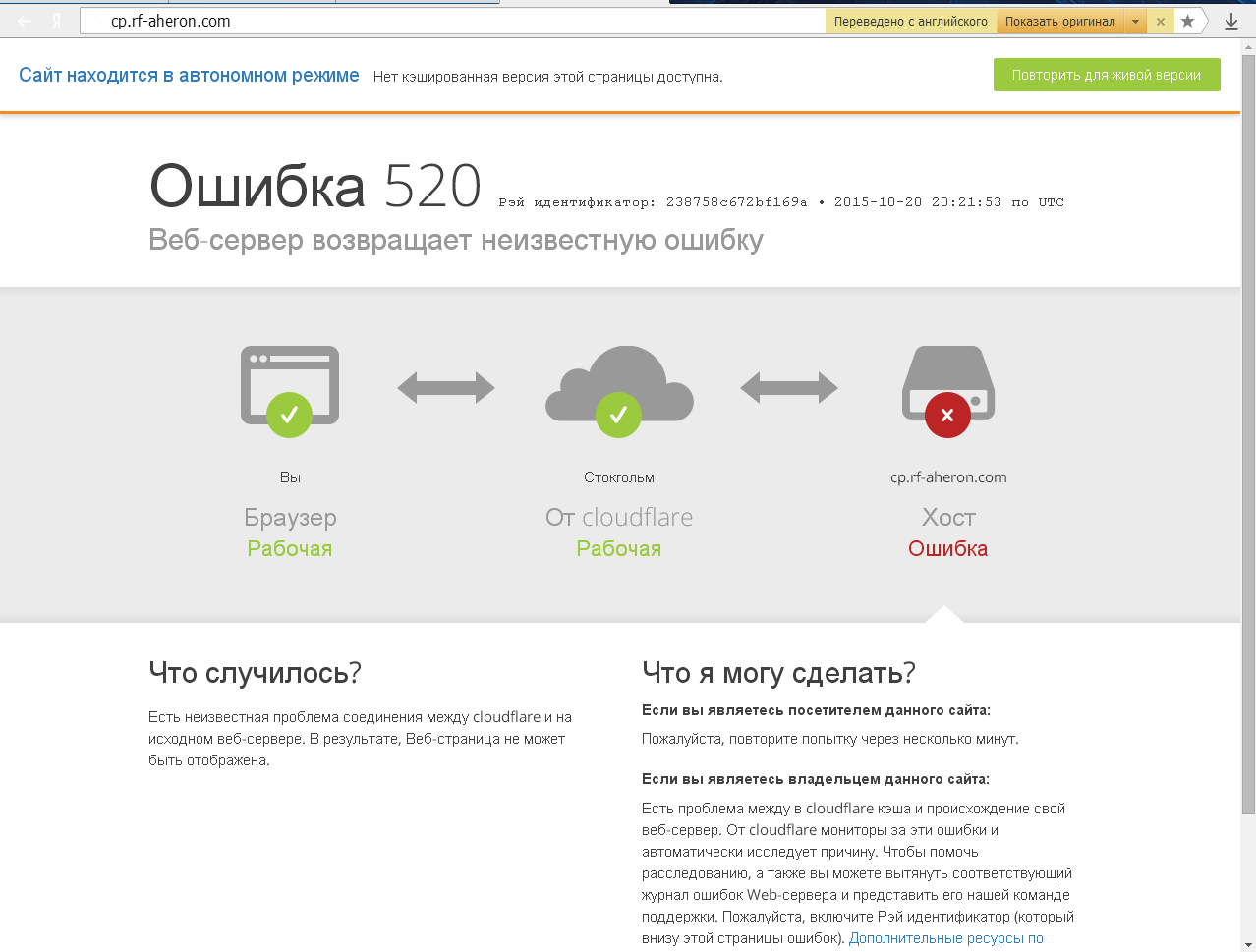Click the "Браузер" label

click(x=290, y=518)
